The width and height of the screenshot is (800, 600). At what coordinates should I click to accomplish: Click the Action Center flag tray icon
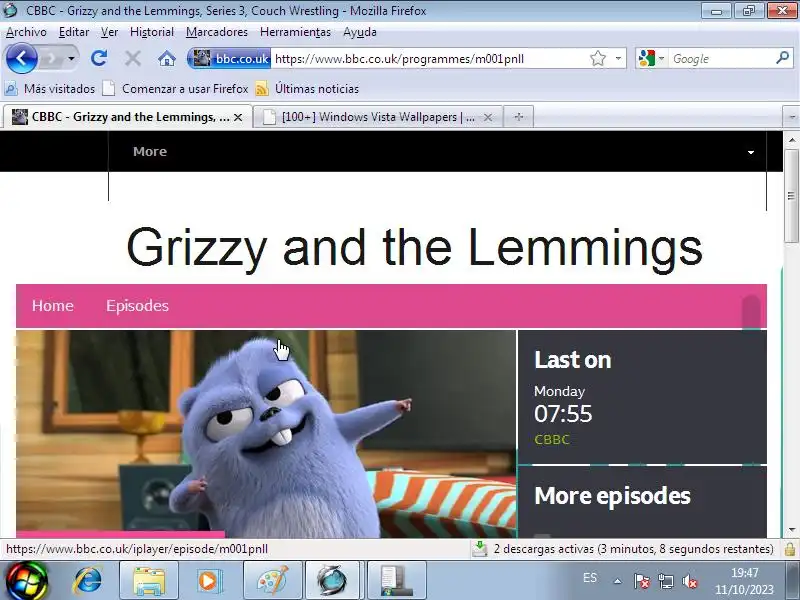point(641,581)
